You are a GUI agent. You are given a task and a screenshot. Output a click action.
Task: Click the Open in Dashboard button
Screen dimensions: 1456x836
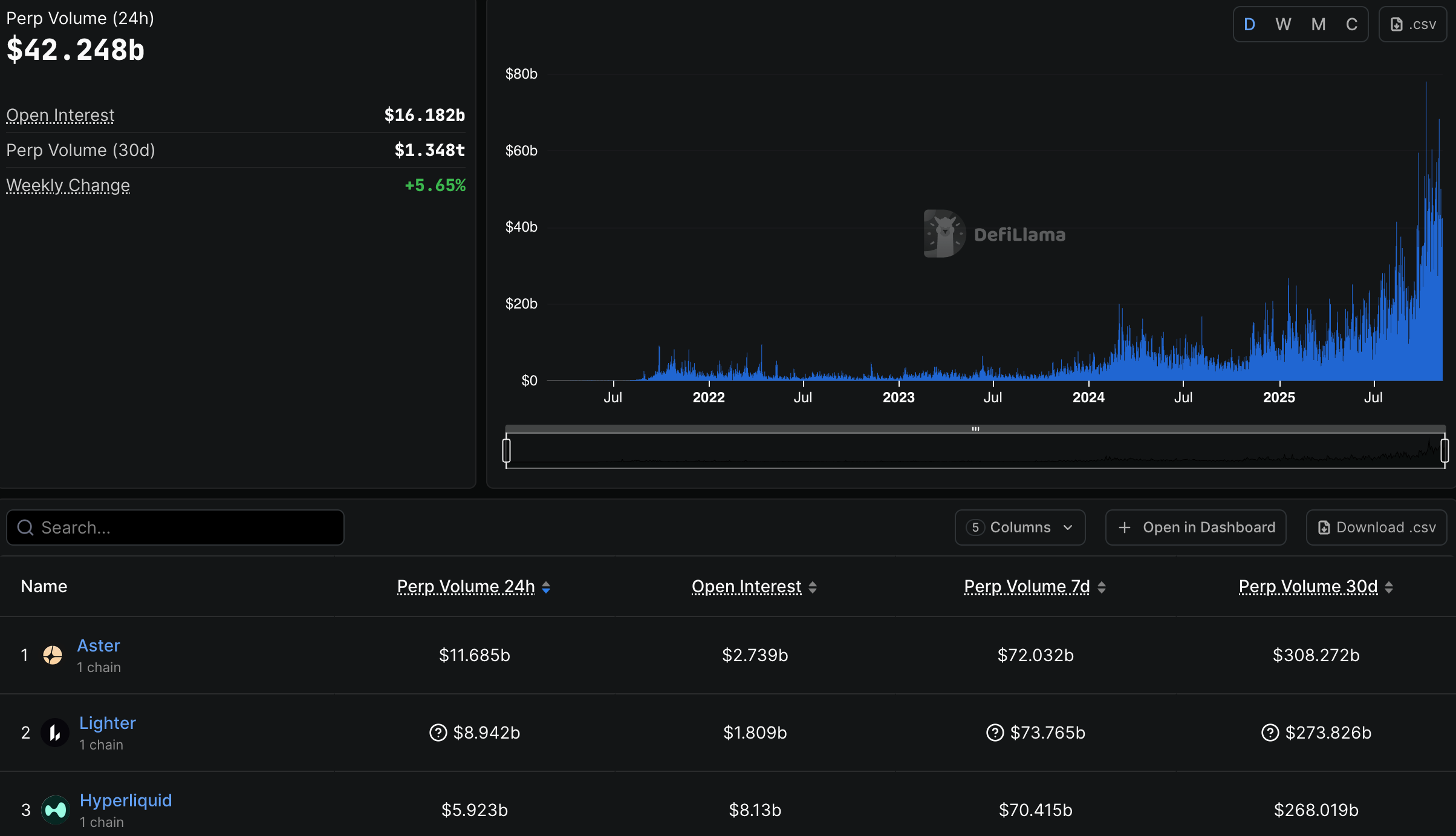pyautogui.click(x=1195, y=527)
